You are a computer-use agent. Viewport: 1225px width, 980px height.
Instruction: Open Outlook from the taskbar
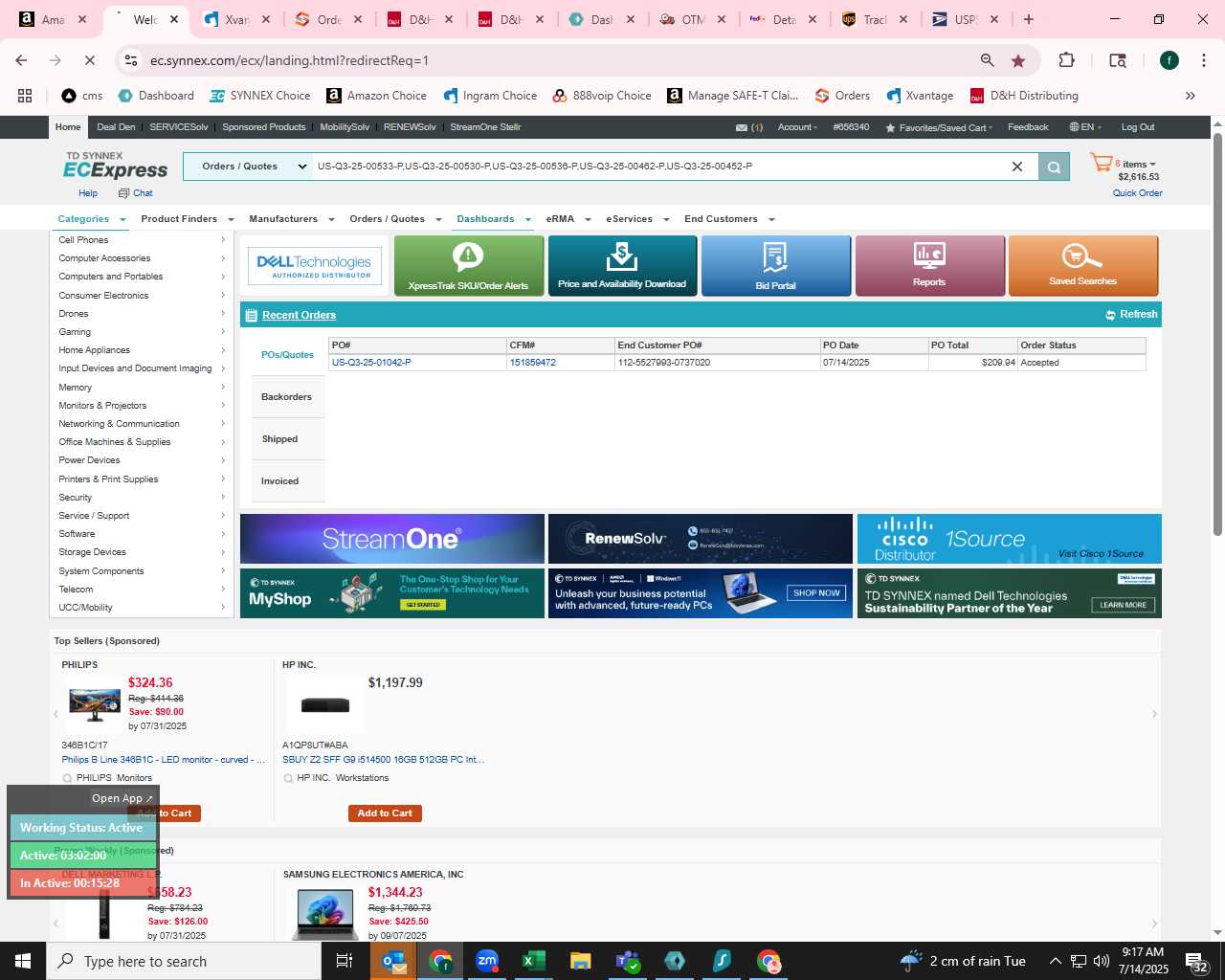click(x=393, y=961)
